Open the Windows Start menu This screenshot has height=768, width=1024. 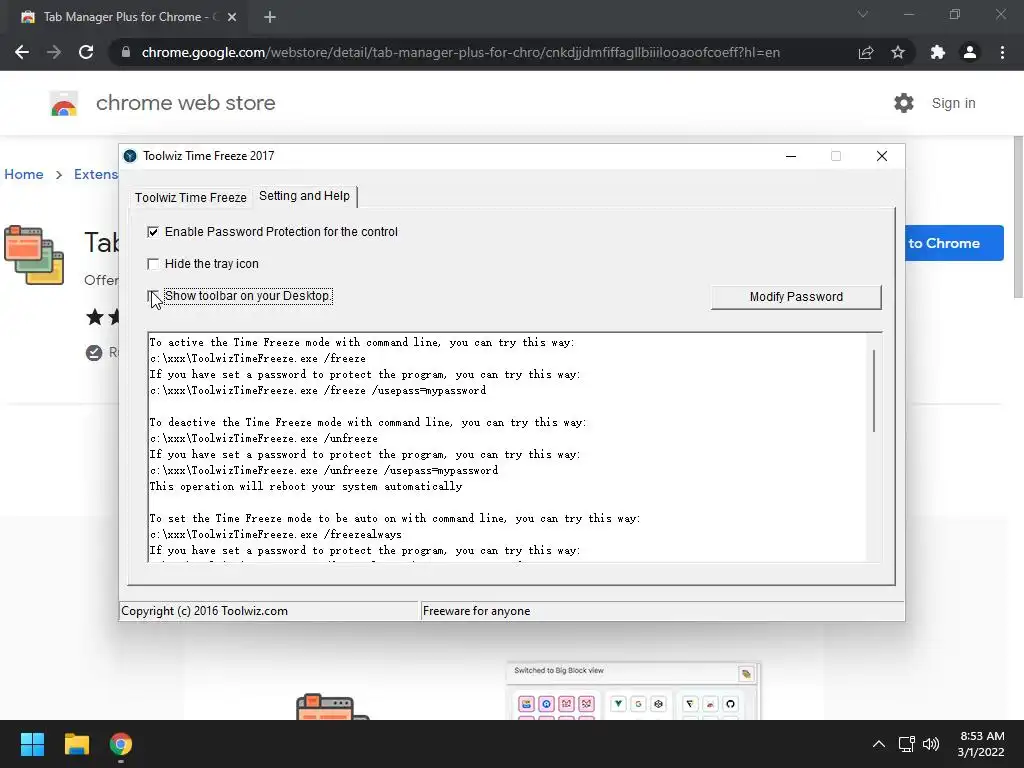point(32,744)
